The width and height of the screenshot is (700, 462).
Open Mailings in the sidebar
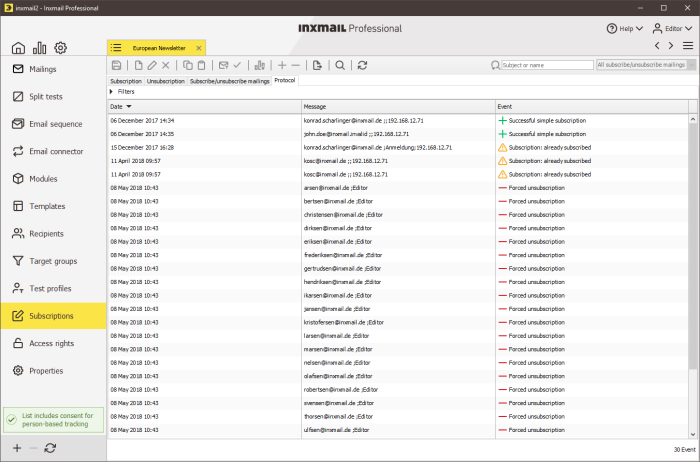pos(53,69)
